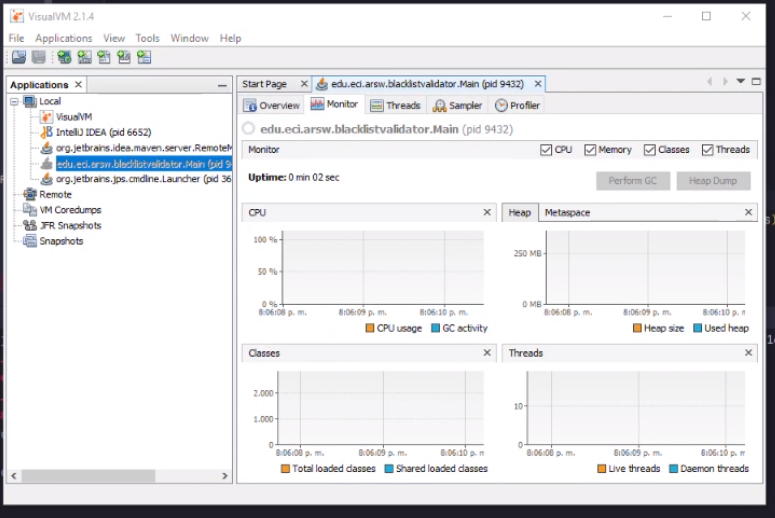This screenshot has height=518, width=775.
Task: Collapse the Local tree node
Action: coord(14,102)
